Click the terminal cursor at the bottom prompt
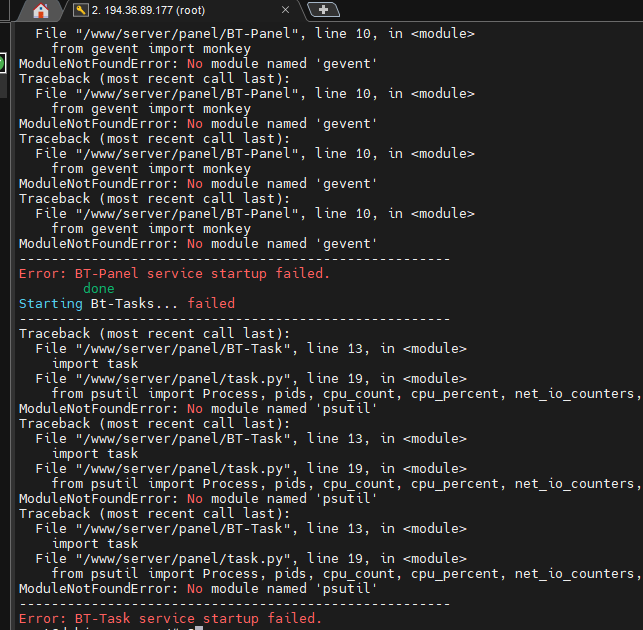The height and width of the screenshot is (630, 643). point(200,628)
